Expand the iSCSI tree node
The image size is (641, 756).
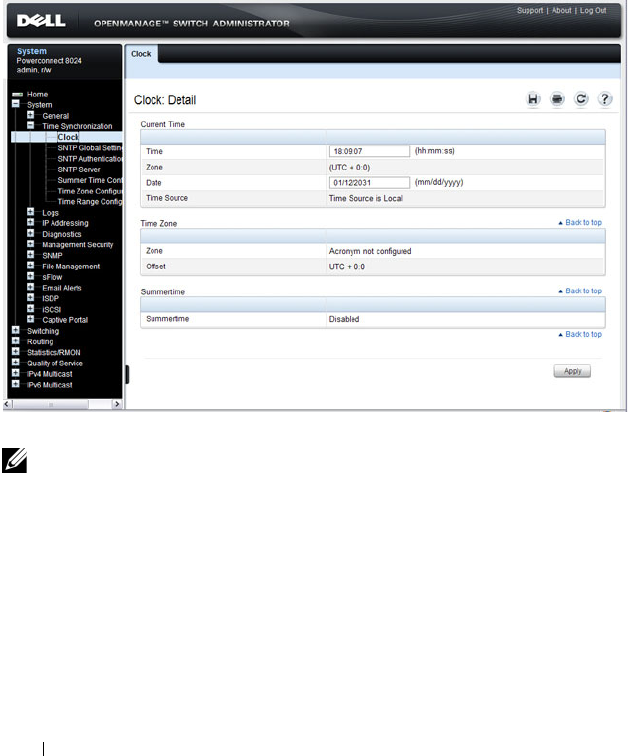point(30,309)
